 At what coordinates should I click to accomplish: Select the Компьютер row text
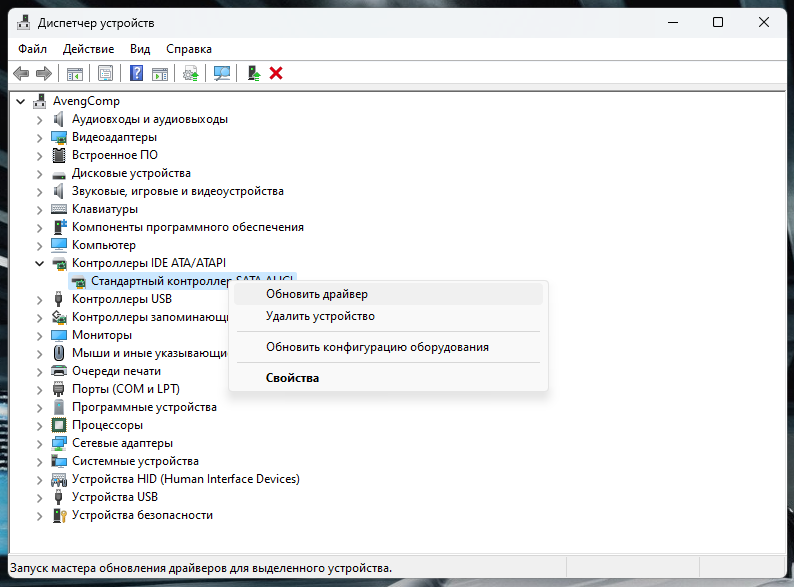coord(104,245)
